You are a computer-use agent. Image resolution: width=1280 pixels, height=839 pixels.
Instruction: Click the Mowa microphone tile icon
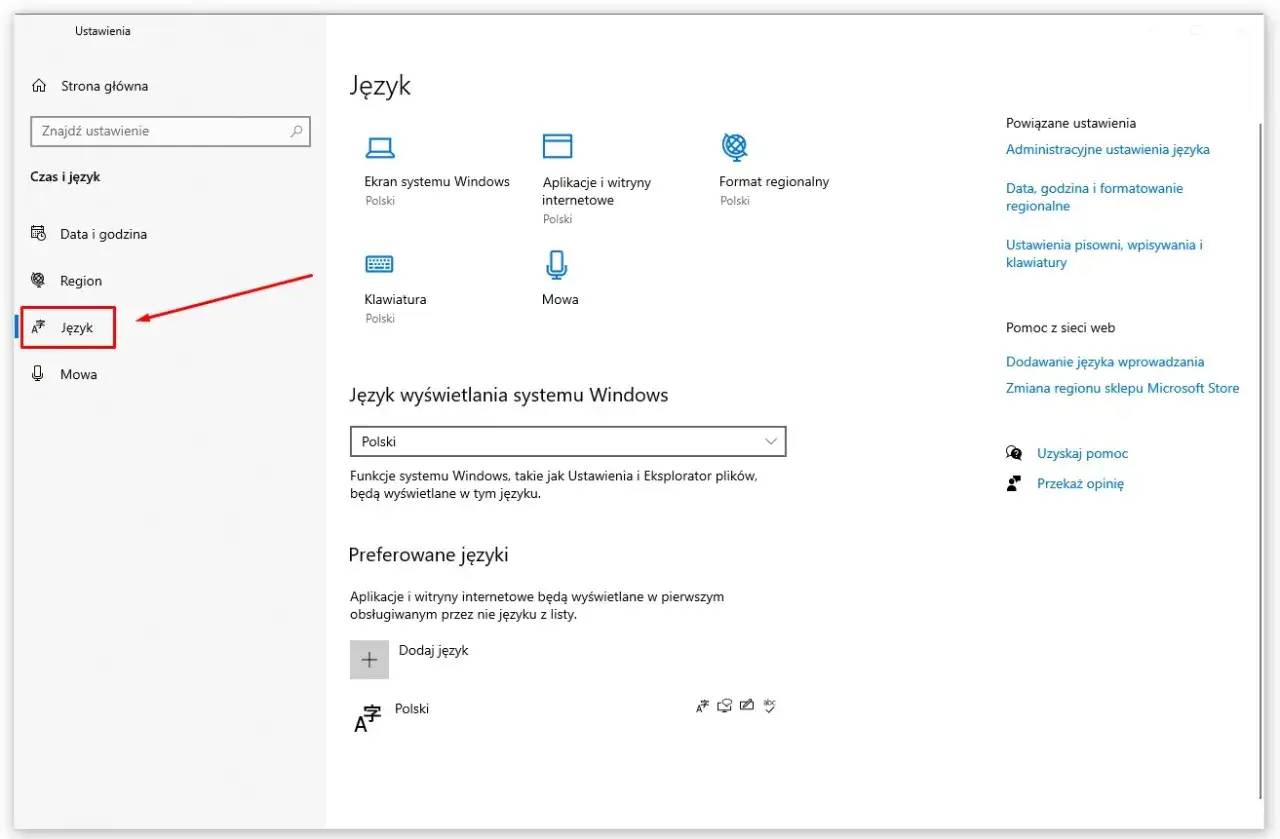coord(556,265)
